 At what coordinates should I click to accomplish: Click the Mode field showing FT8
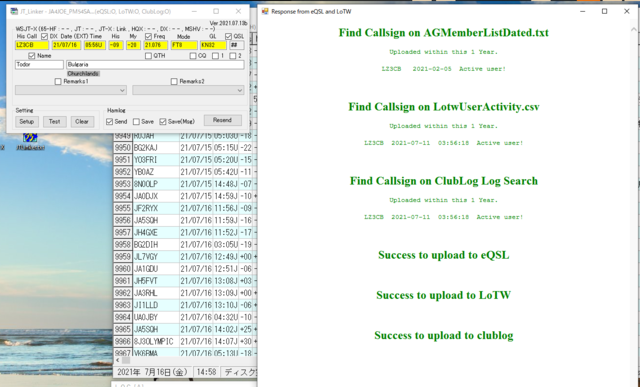coord(184,45)
